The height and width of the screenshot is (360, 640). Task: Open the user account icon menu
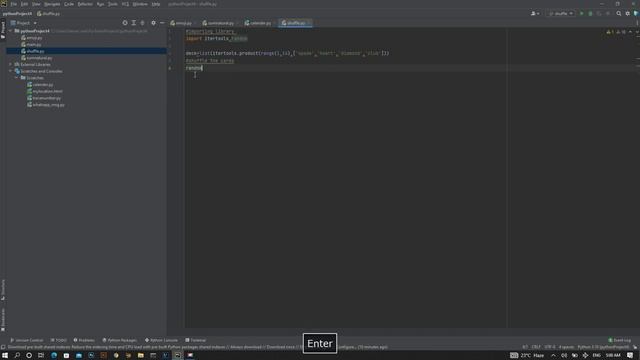click(x=535, y=13)
